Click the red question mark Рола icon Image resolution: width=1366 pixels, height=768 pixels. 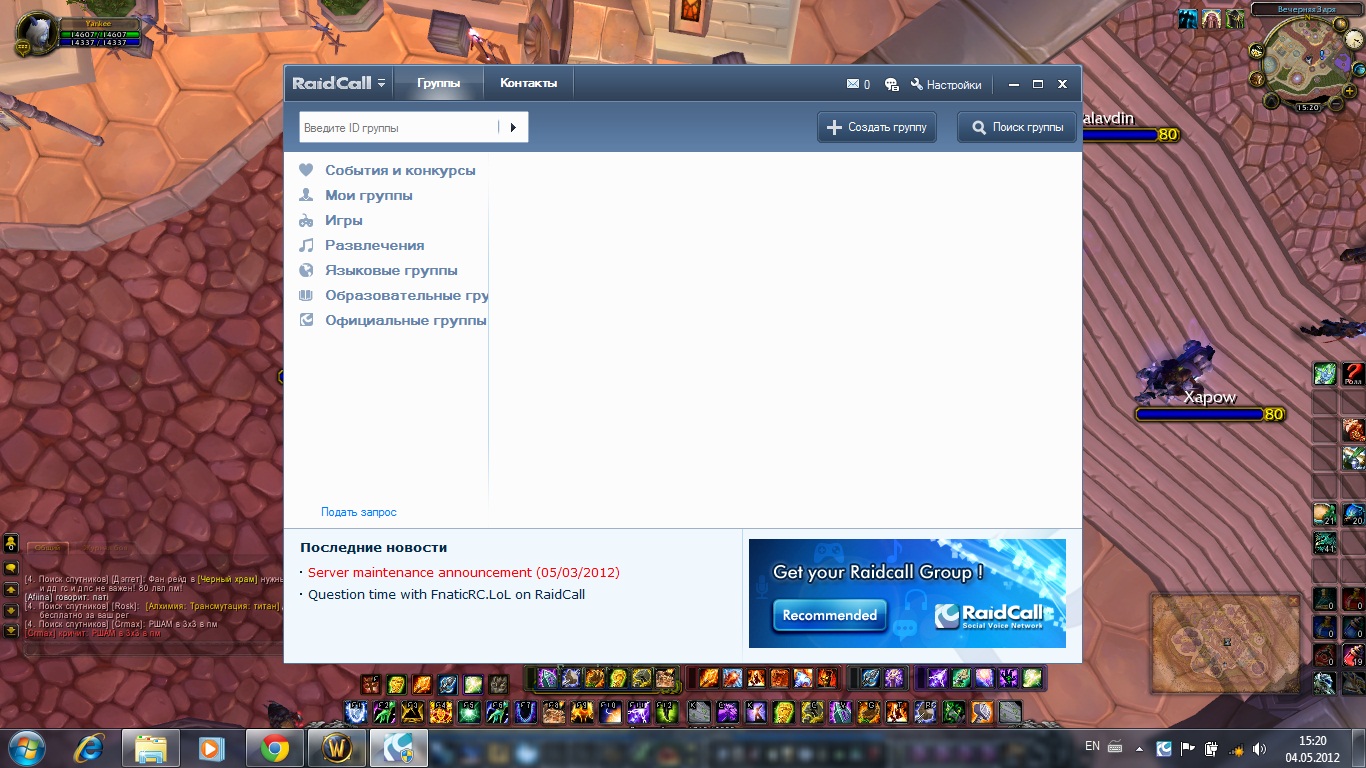click(x=1353, y=374)
